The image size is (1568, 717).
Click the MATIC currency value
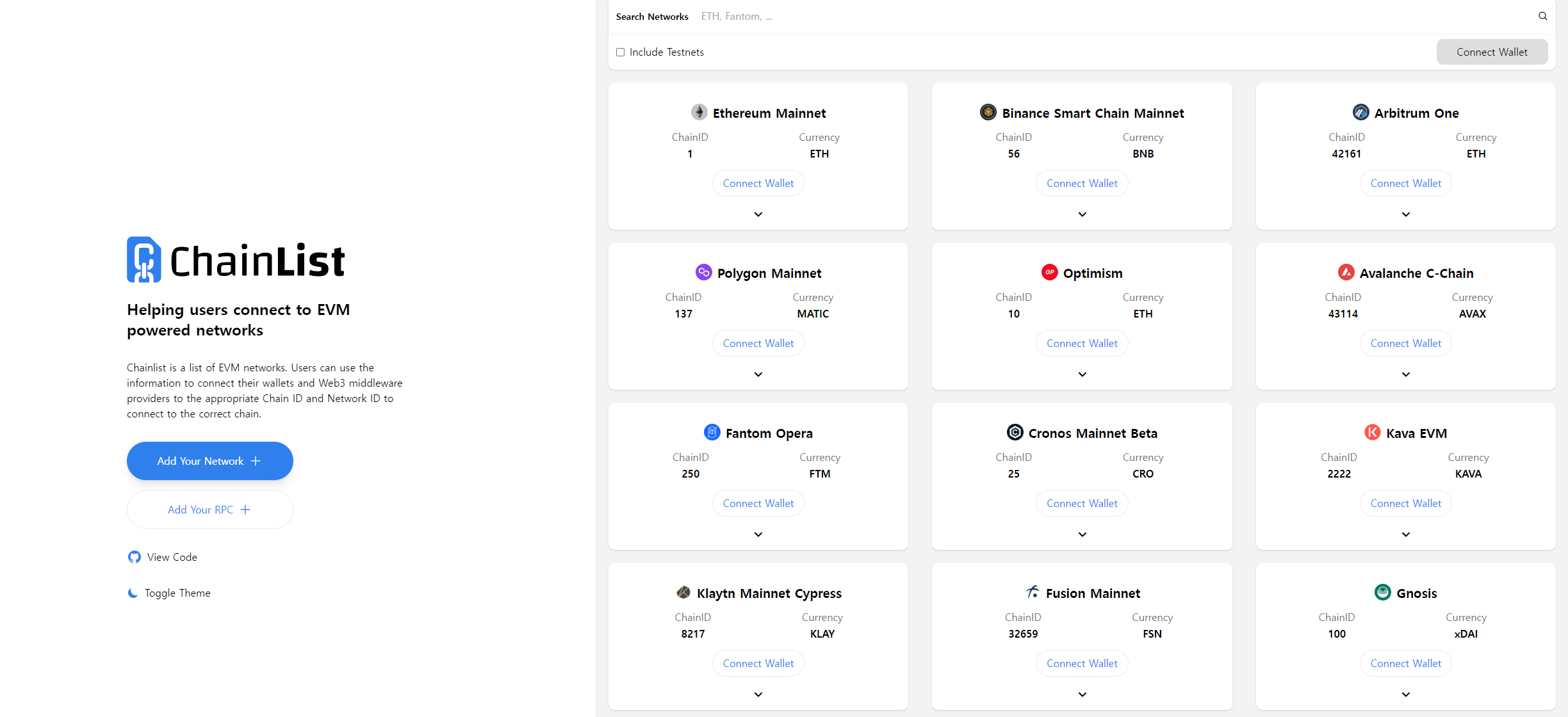coord(813,314)
